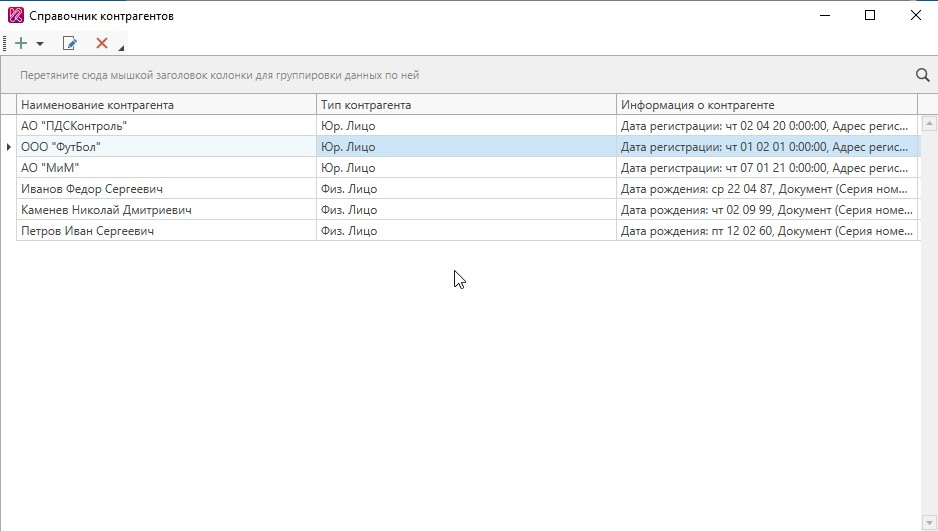Image resolution: width=938 pixels, height=531 pixels.
Task: Expand the toolbar customization corner arrow
Action: (121, 48)
